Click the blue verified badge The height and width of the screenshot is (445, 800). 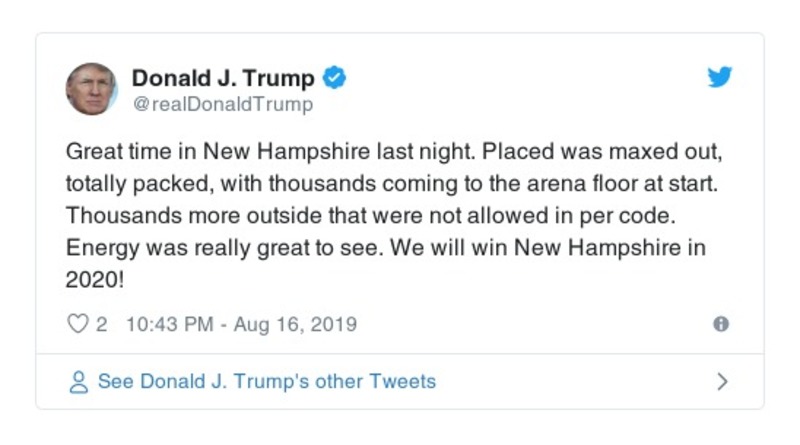[x=336, y=78]
